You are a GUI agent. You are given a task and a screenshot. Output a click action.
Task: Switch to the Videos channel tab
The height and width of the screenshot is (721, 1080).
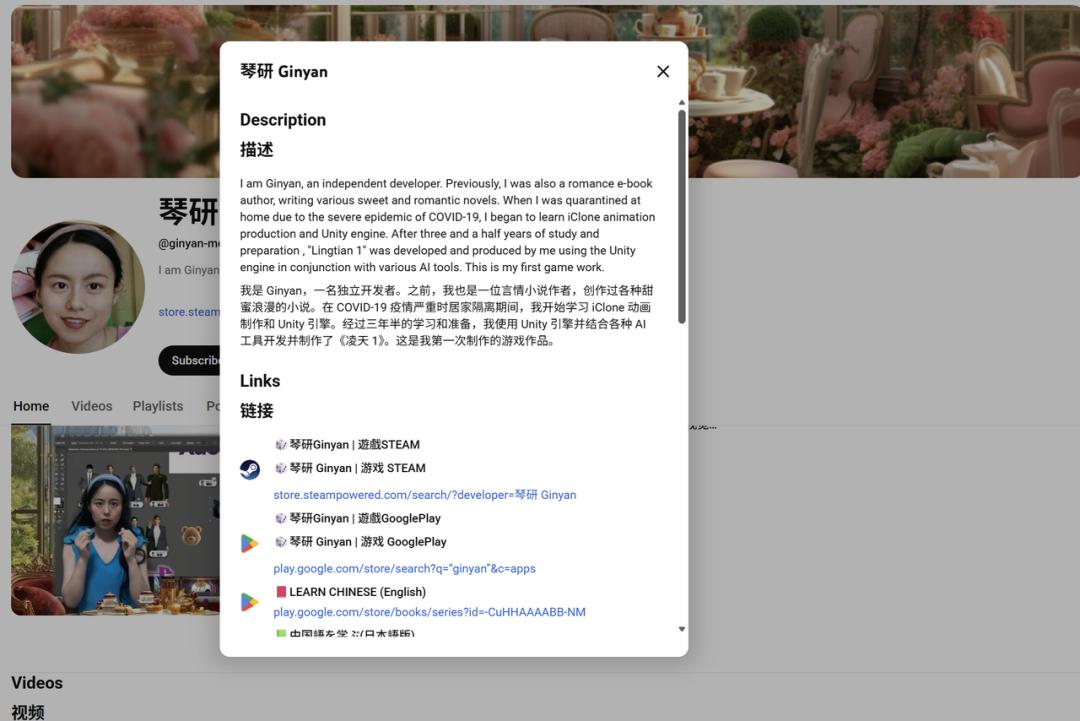coord(92,406)
